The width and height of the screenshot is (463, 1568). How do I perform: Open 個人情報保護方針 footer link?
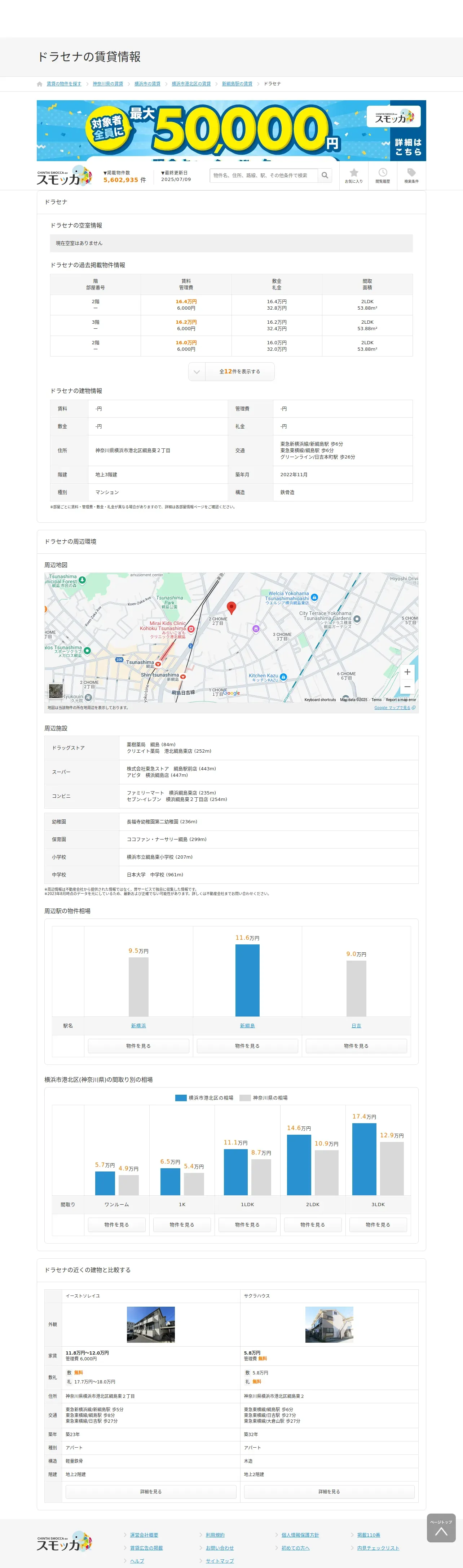click(x=300, y=1535)
